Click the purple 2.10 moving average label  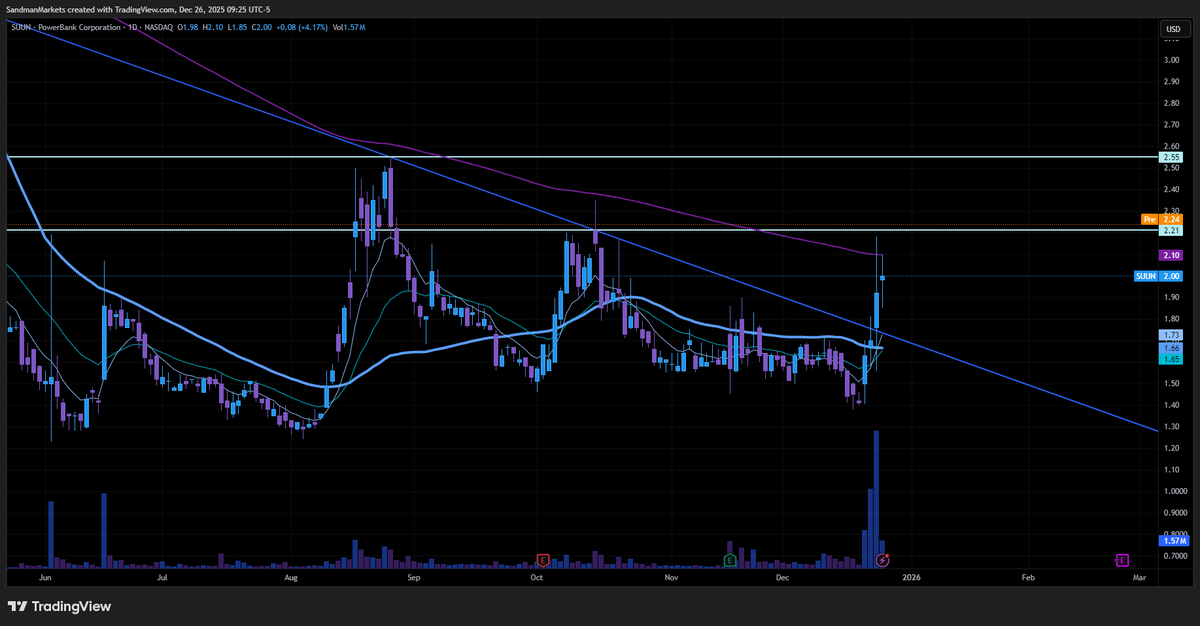point(1171,255)
